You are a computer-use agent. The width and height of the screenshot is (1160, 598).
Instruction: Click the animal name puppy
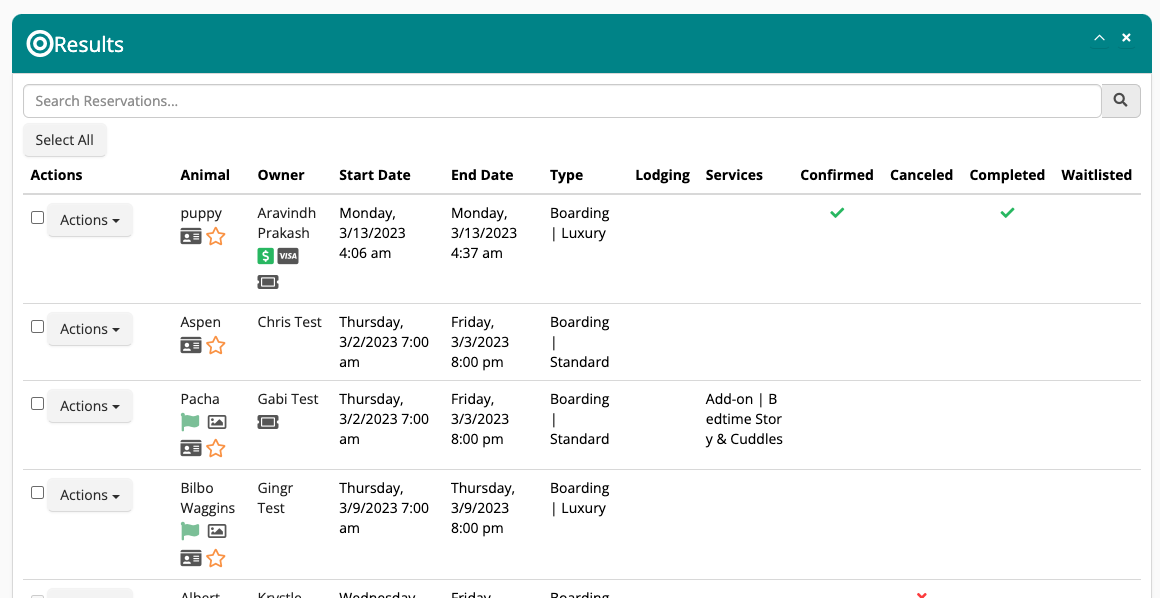pos(201,213)
